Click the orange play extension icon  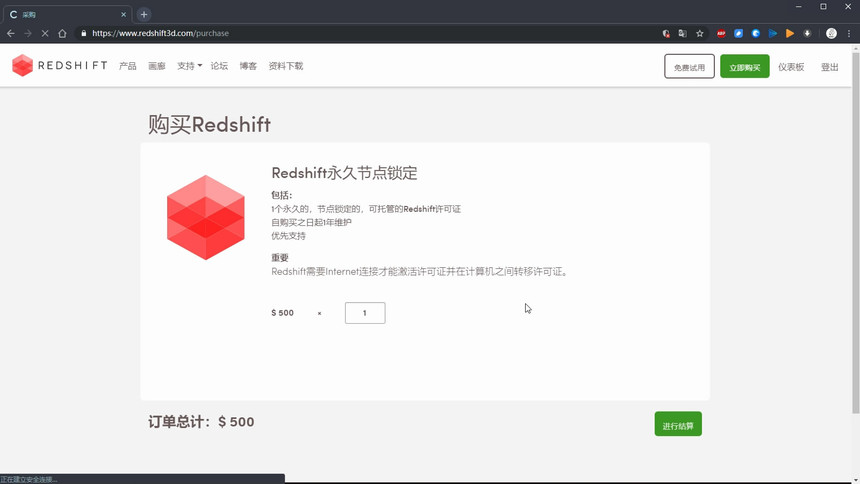point(790,33)
